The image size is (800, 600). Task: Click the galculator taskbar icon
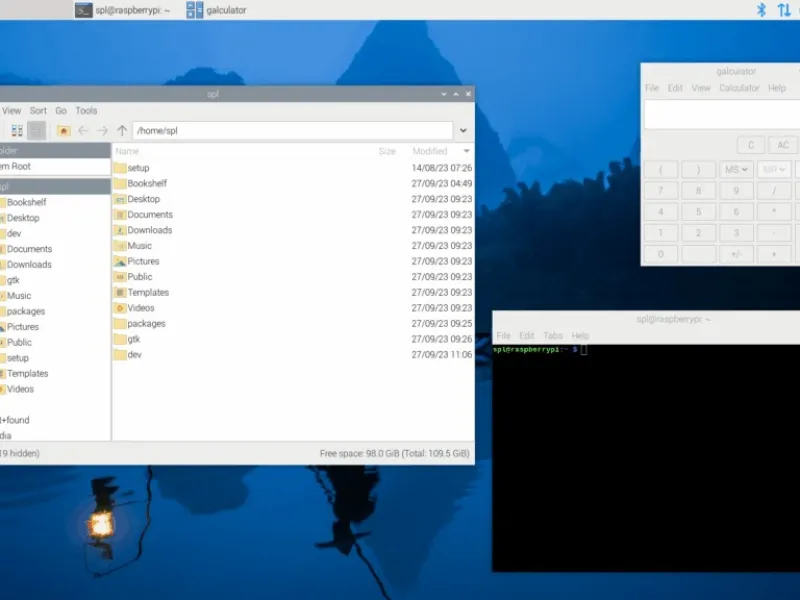coord(194,10)
